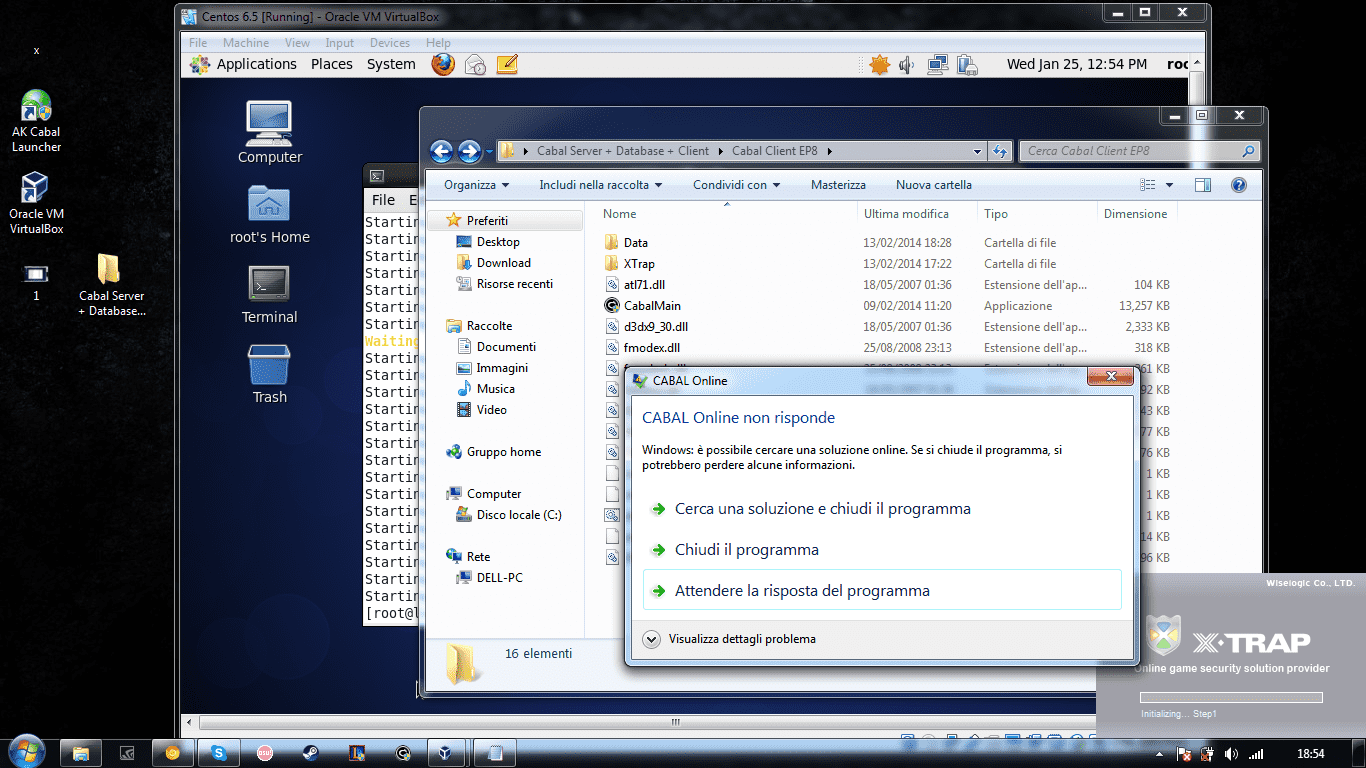Viewport: 1366px width, 768px height.
Task: Click Masterizza in the Explorer toolbar
Action: (838, 185)
